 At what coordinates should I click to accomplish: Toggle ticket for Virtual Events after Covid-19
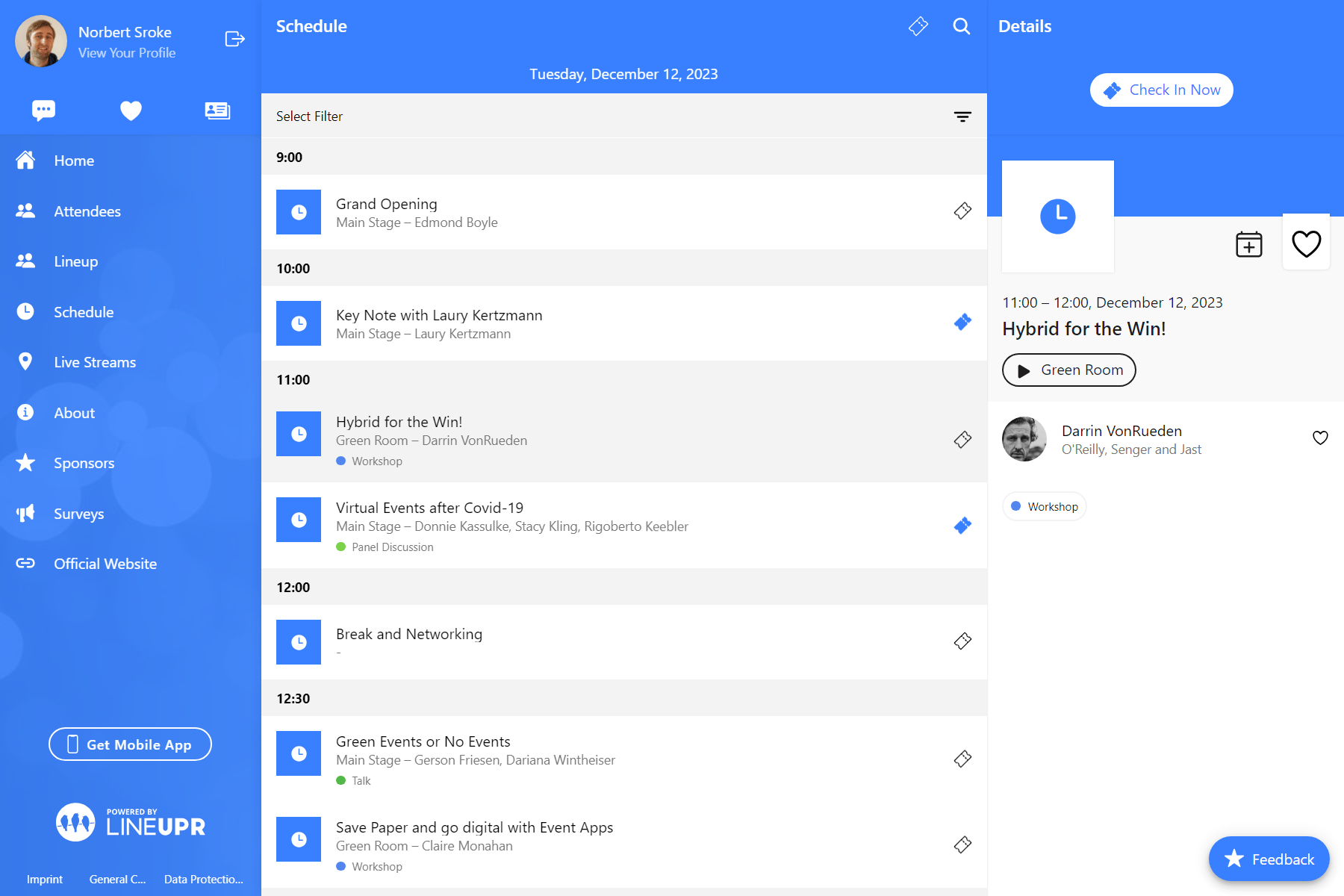[962, 526]
